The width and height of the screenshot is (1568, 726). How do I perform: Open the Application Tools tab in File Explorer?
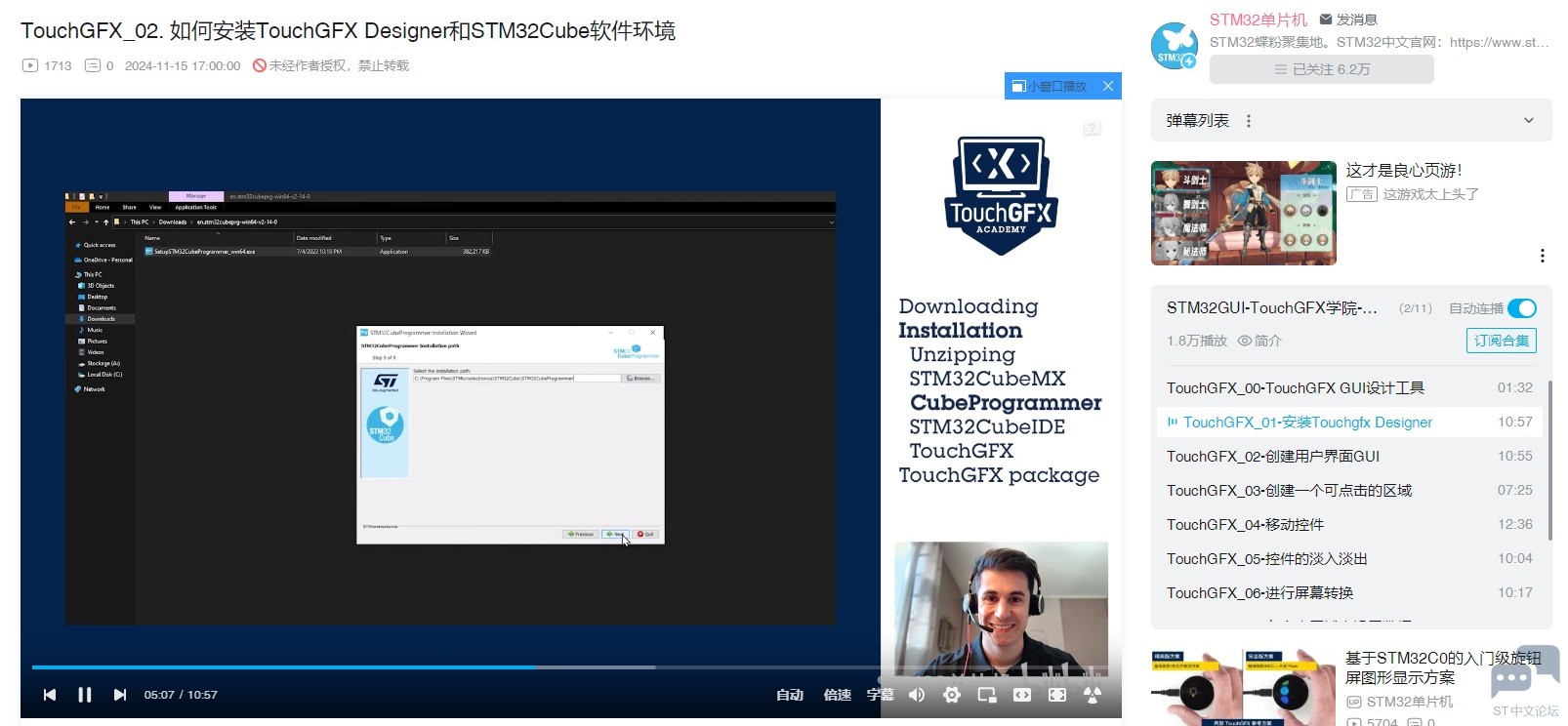click(x=196, y=207)
